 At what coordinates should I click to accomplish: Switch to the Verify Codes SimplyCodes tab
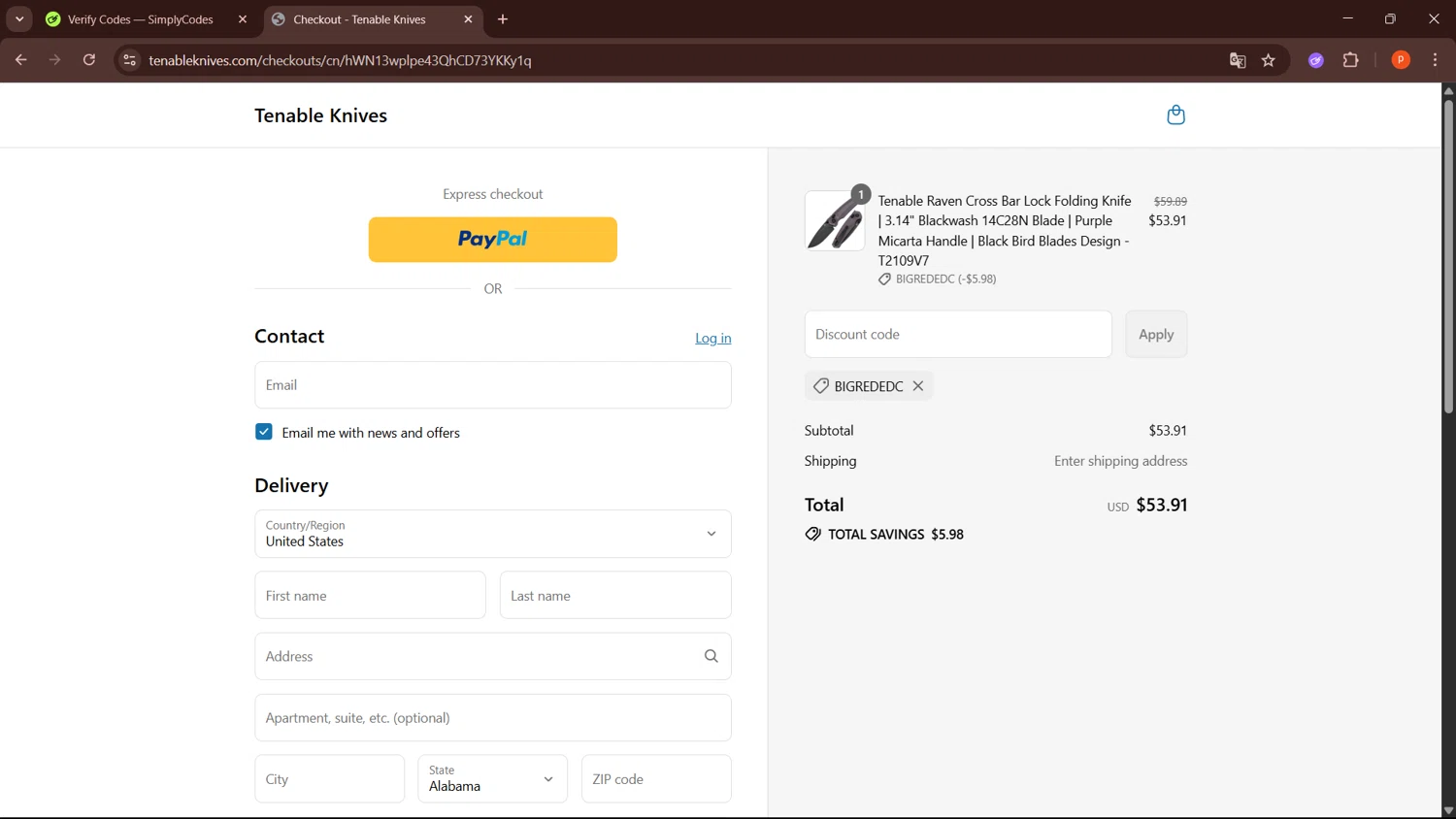[141, 19]
